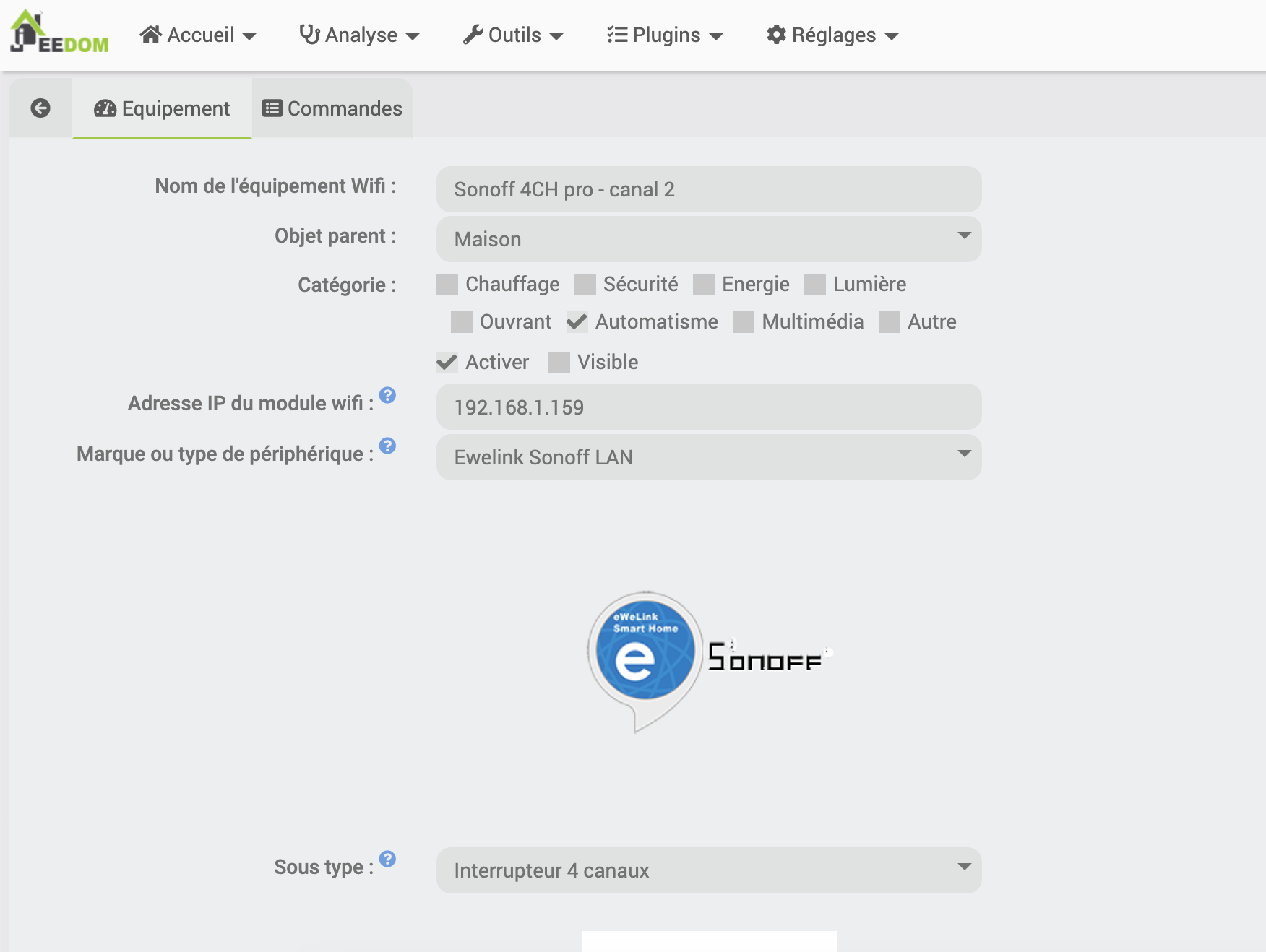This screenshot has width=1266, height=952.
Task: Enable the Visible checkbox
Action: coord(559,363)
